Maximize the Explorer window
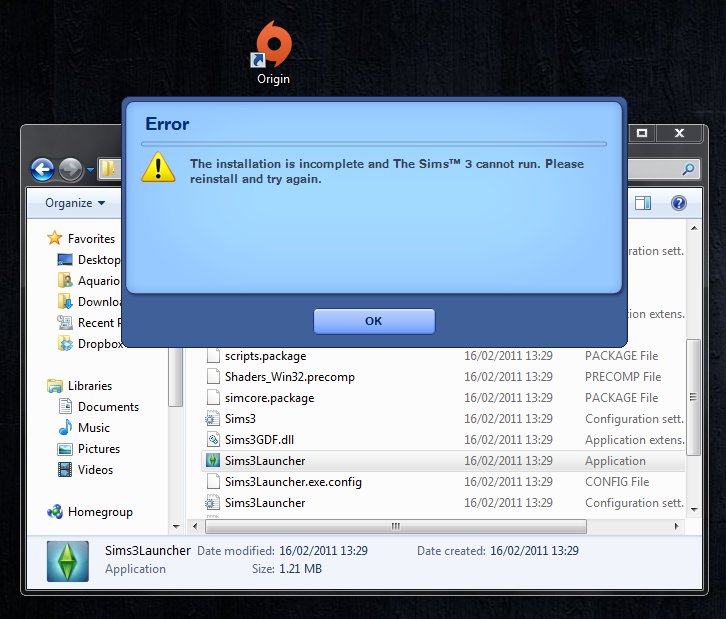 click(x=642, y=133)
